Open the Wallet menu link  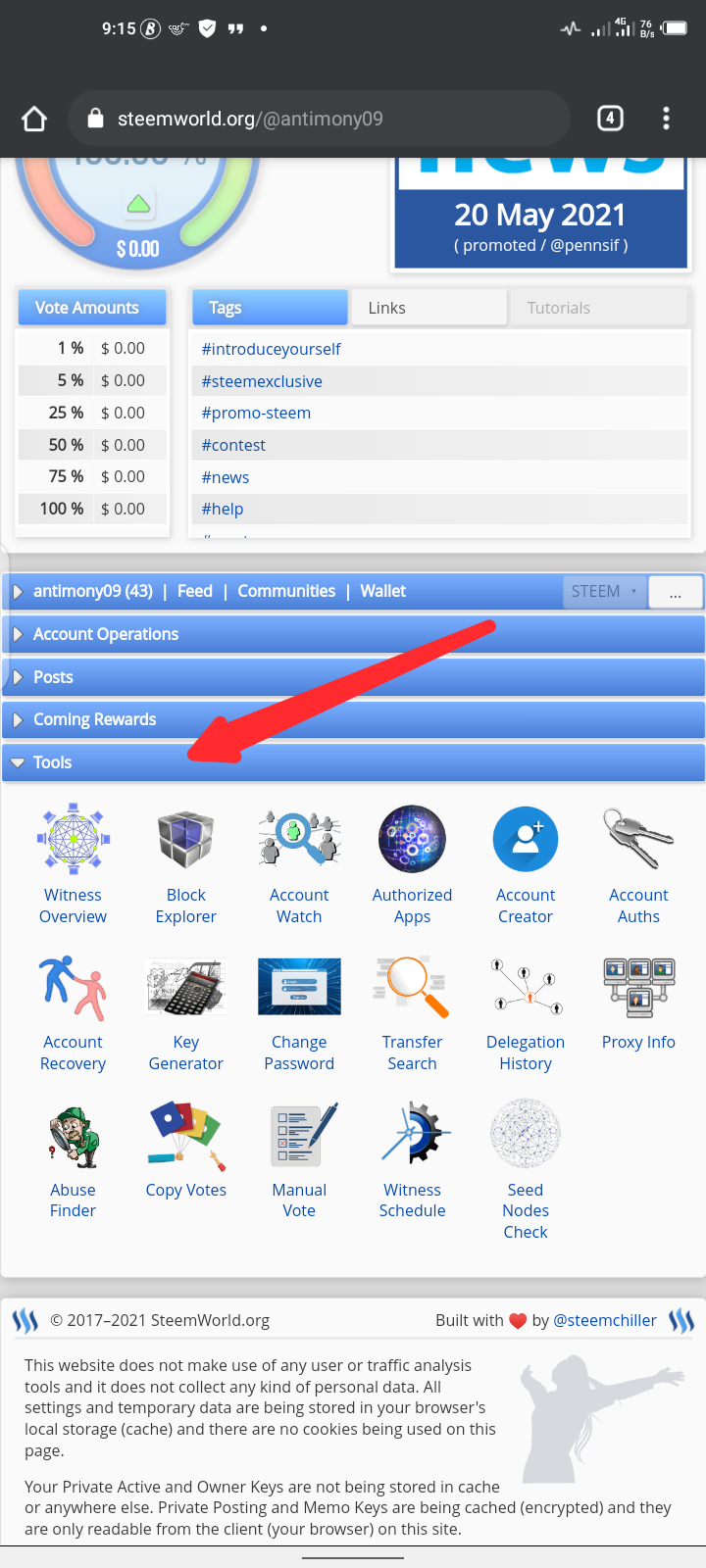[382, 591]
